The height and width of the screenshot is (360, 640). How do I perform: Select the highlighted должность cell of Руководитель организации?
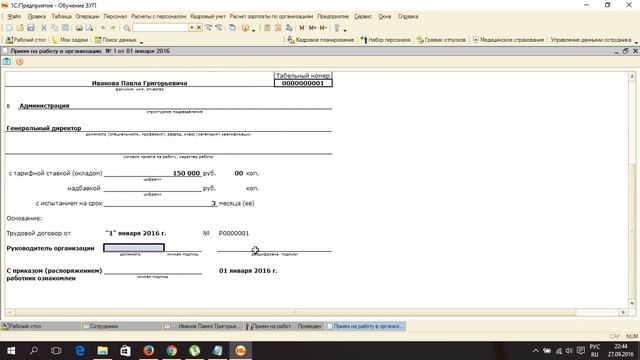click(134, 247)
